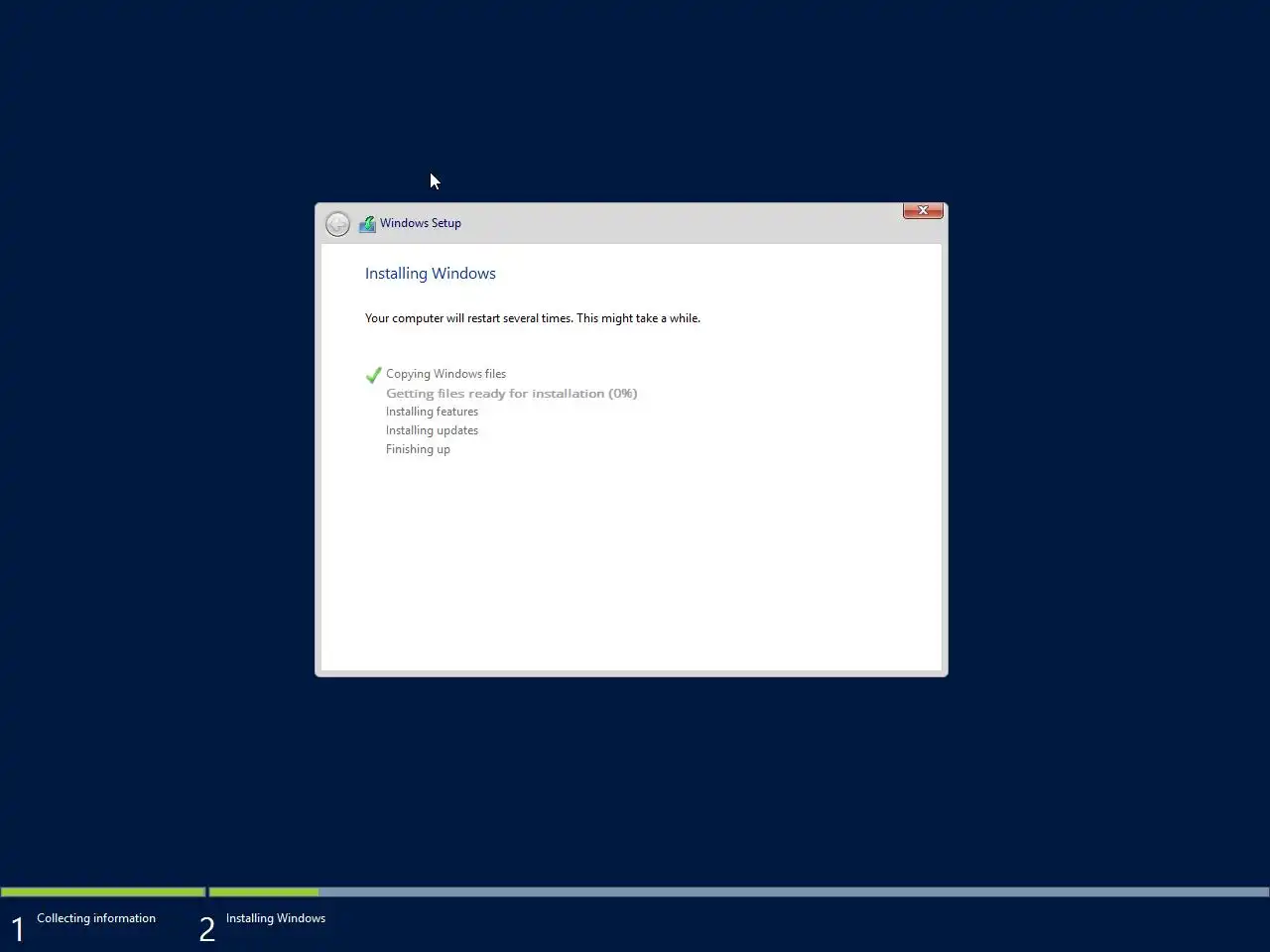Click the back arrow in Windows Setup

(x=337, y=223)
